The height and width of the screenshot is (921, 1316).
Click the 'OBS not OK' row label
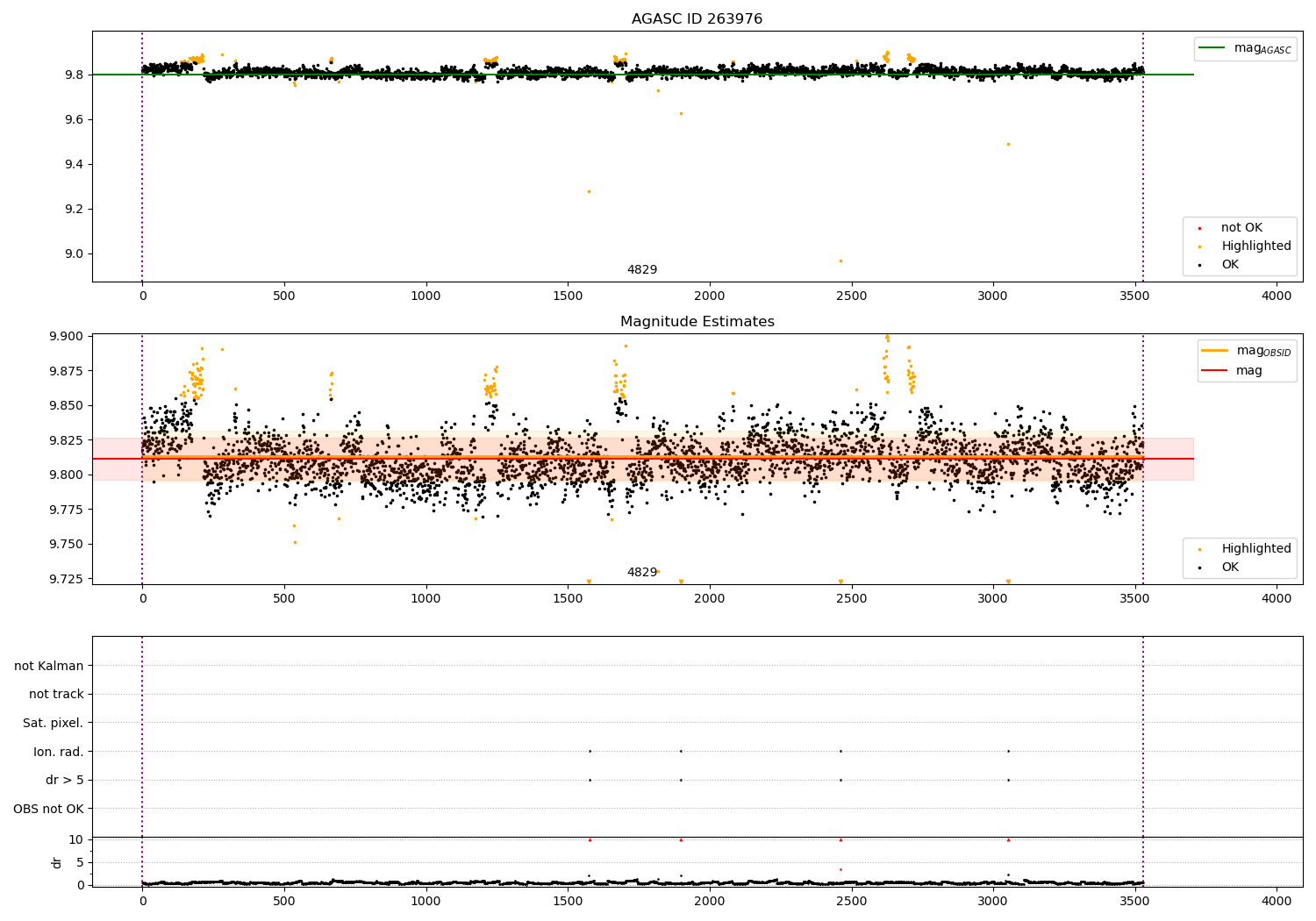pyautogui.click(x=49, y=809)
